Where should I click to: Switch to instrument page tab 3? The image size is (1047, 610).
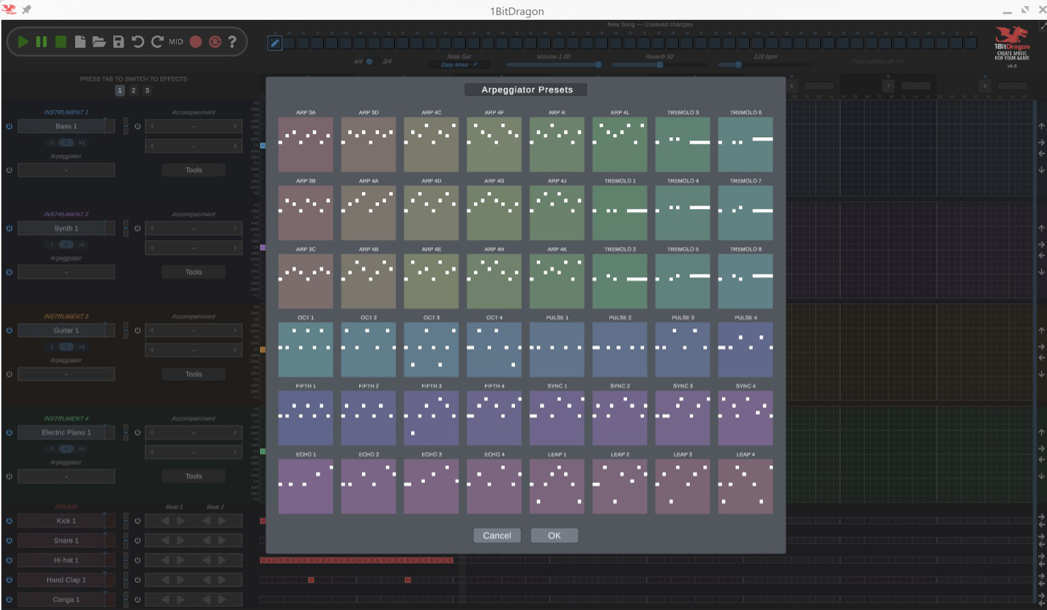coord(147,91)
